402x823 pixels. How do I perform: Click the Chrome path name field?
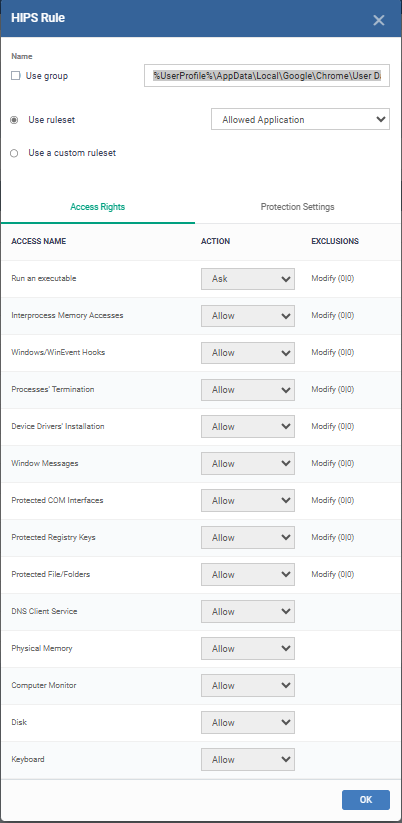(267, 76)
